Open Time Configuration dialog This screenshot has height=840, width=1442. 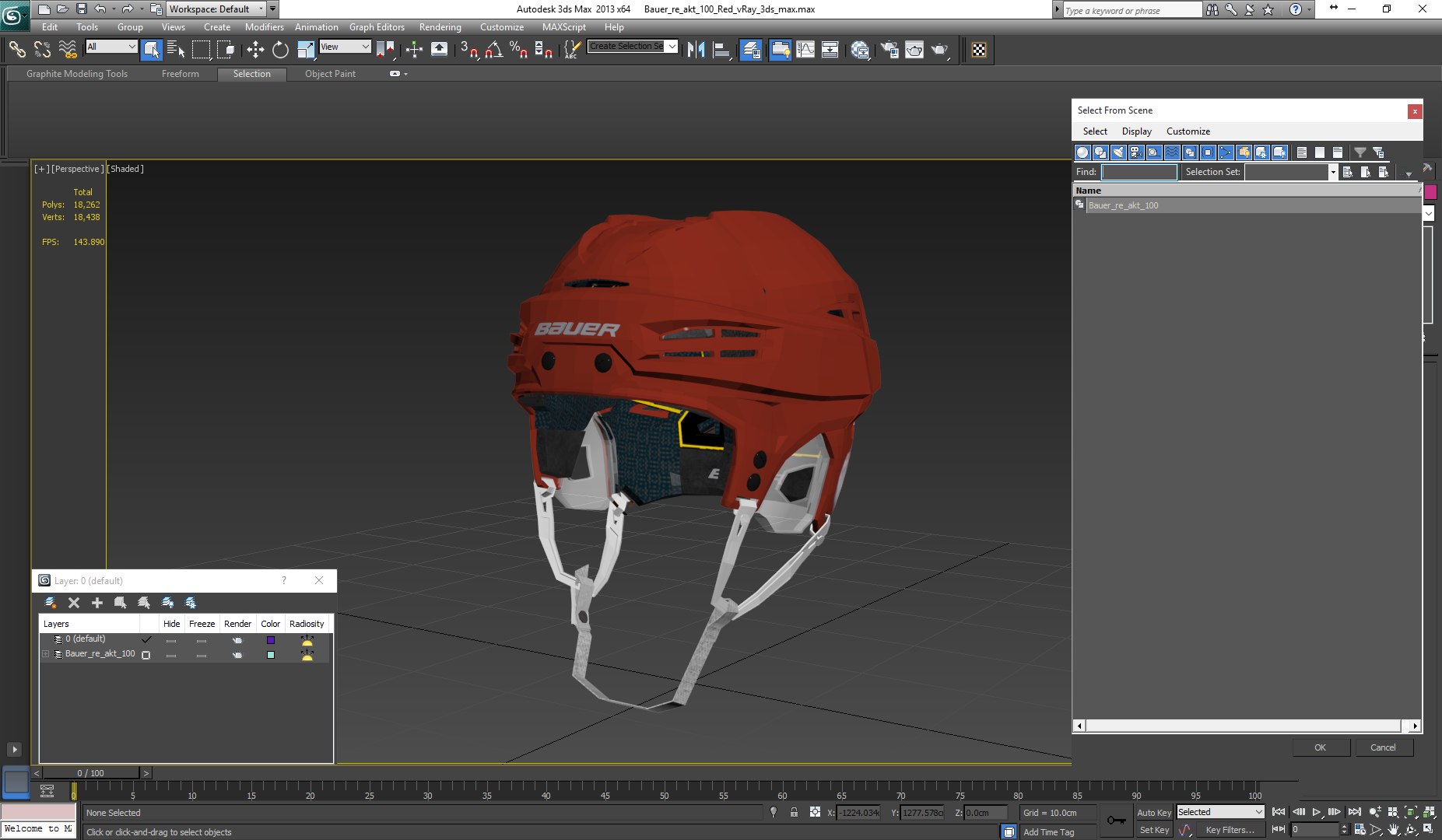1360,830
